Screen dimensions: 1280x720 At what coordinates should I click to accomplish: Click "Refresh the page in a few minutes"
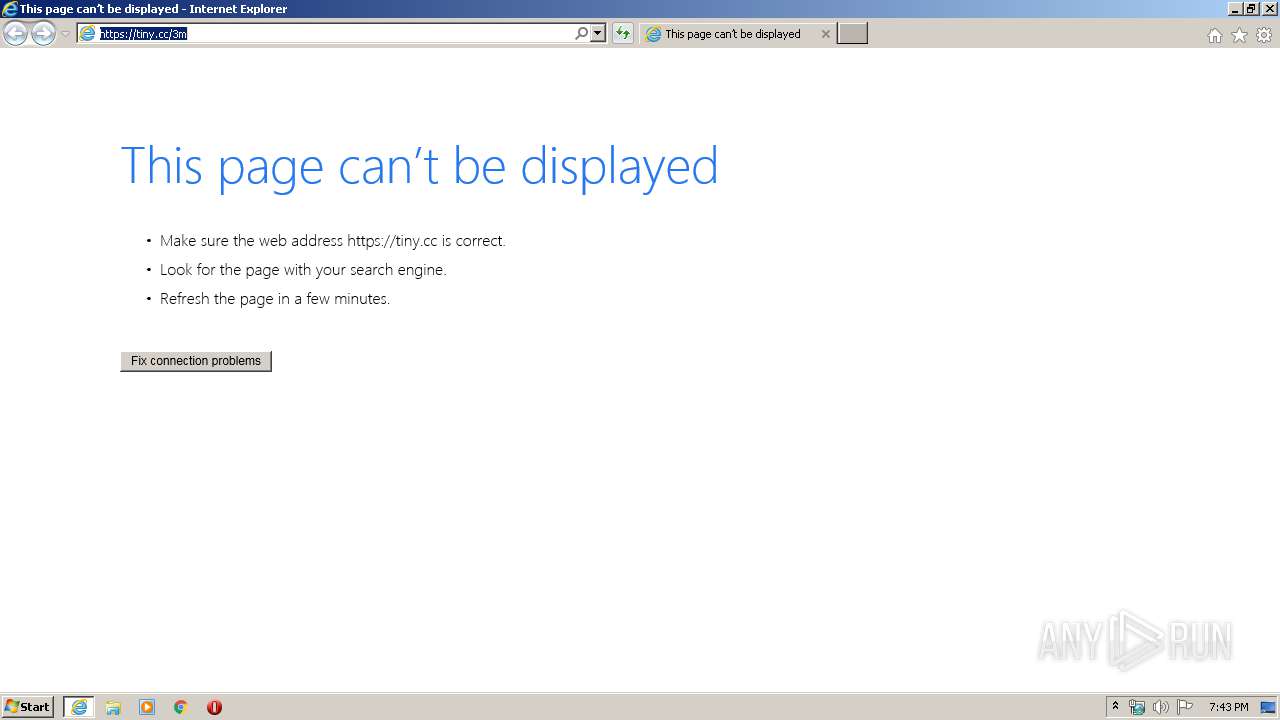275,299
